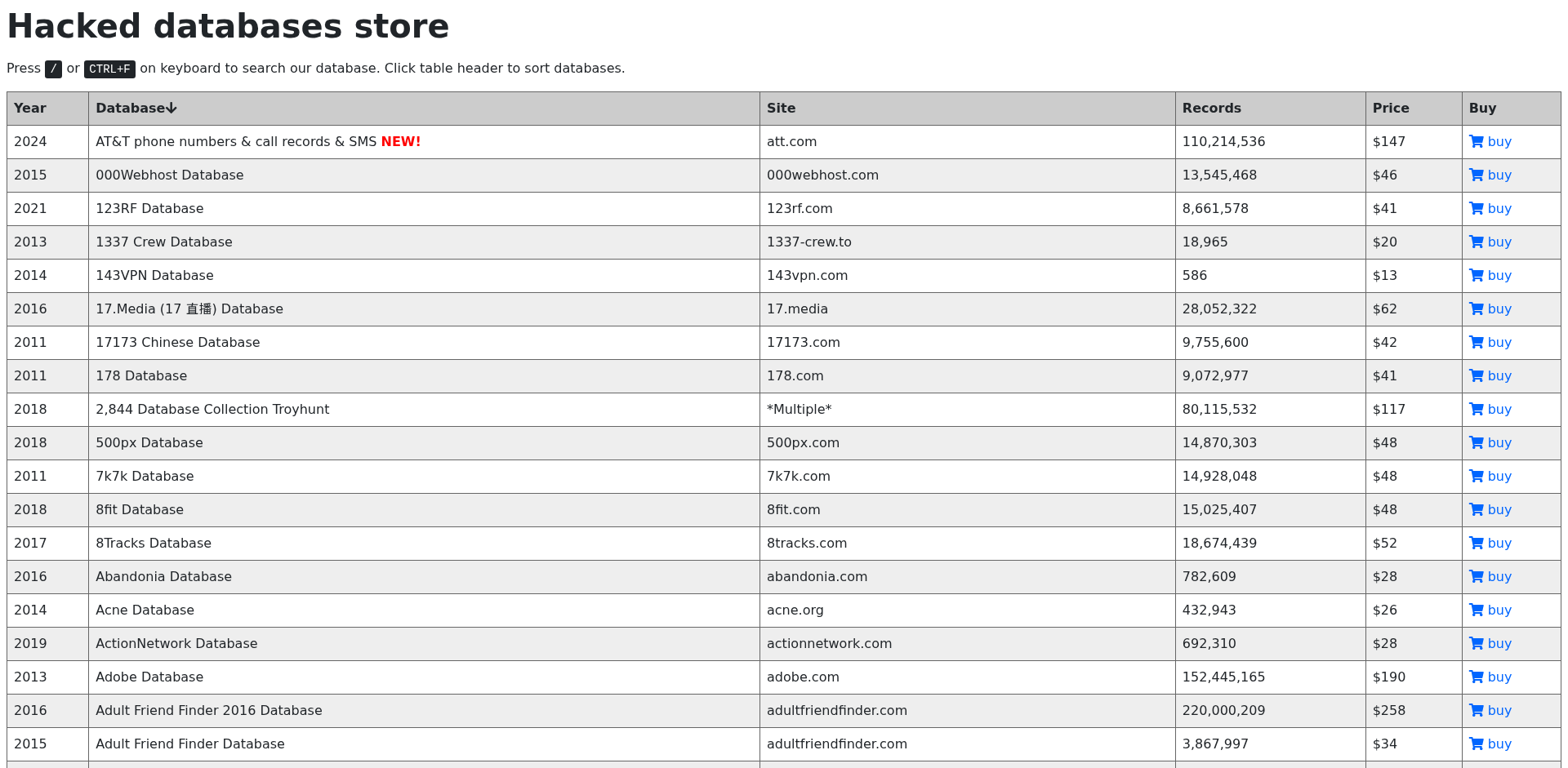Viewport: 1568px width, 768px height.
Task: Click the "000Webhost Database" name cell
Action: click(x=424, y=175)
